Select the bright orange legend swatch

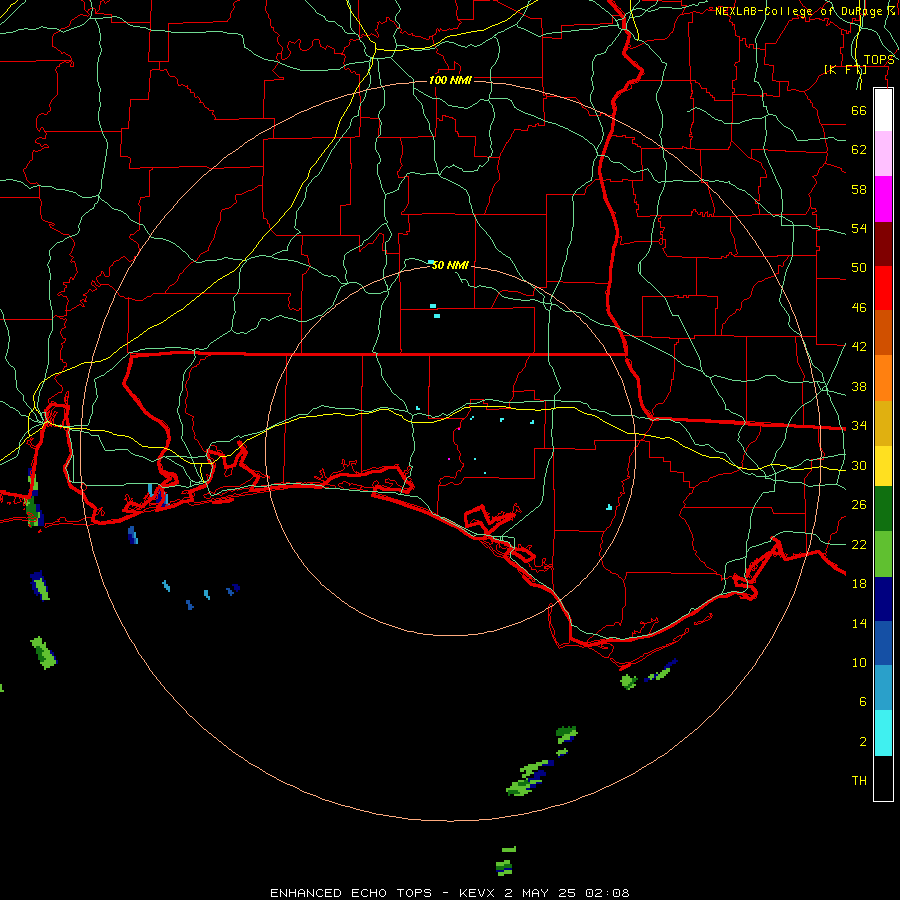pyautogui.click(x=883, y=378)
